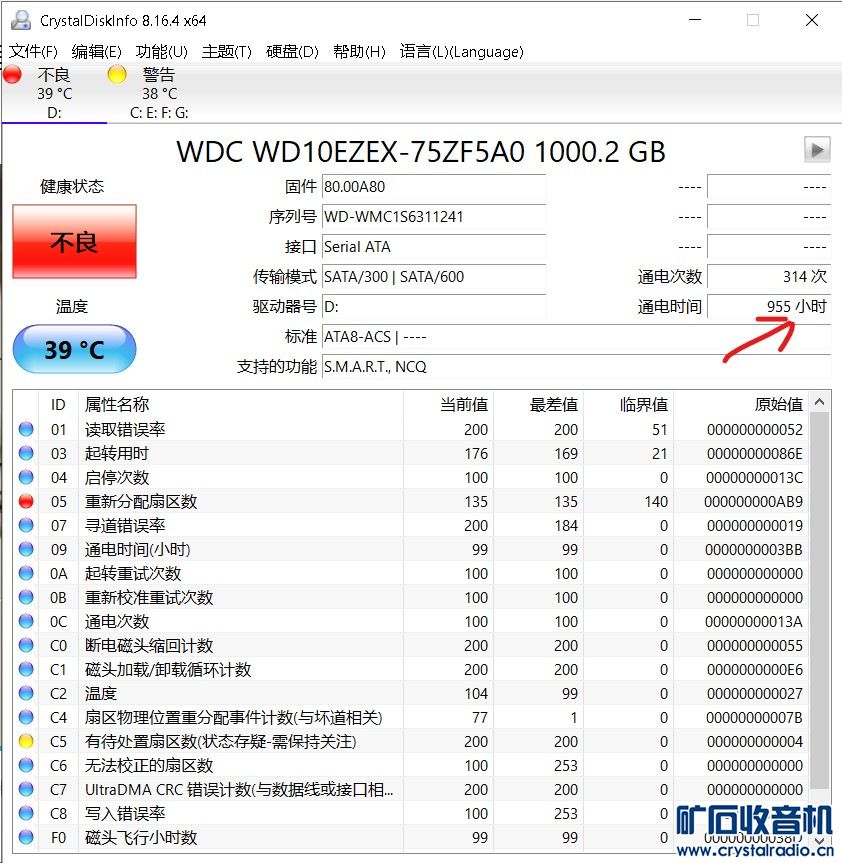Open the 文件(F) menu
The width and height of the screenshot is (842, 863).
(34, 52)
